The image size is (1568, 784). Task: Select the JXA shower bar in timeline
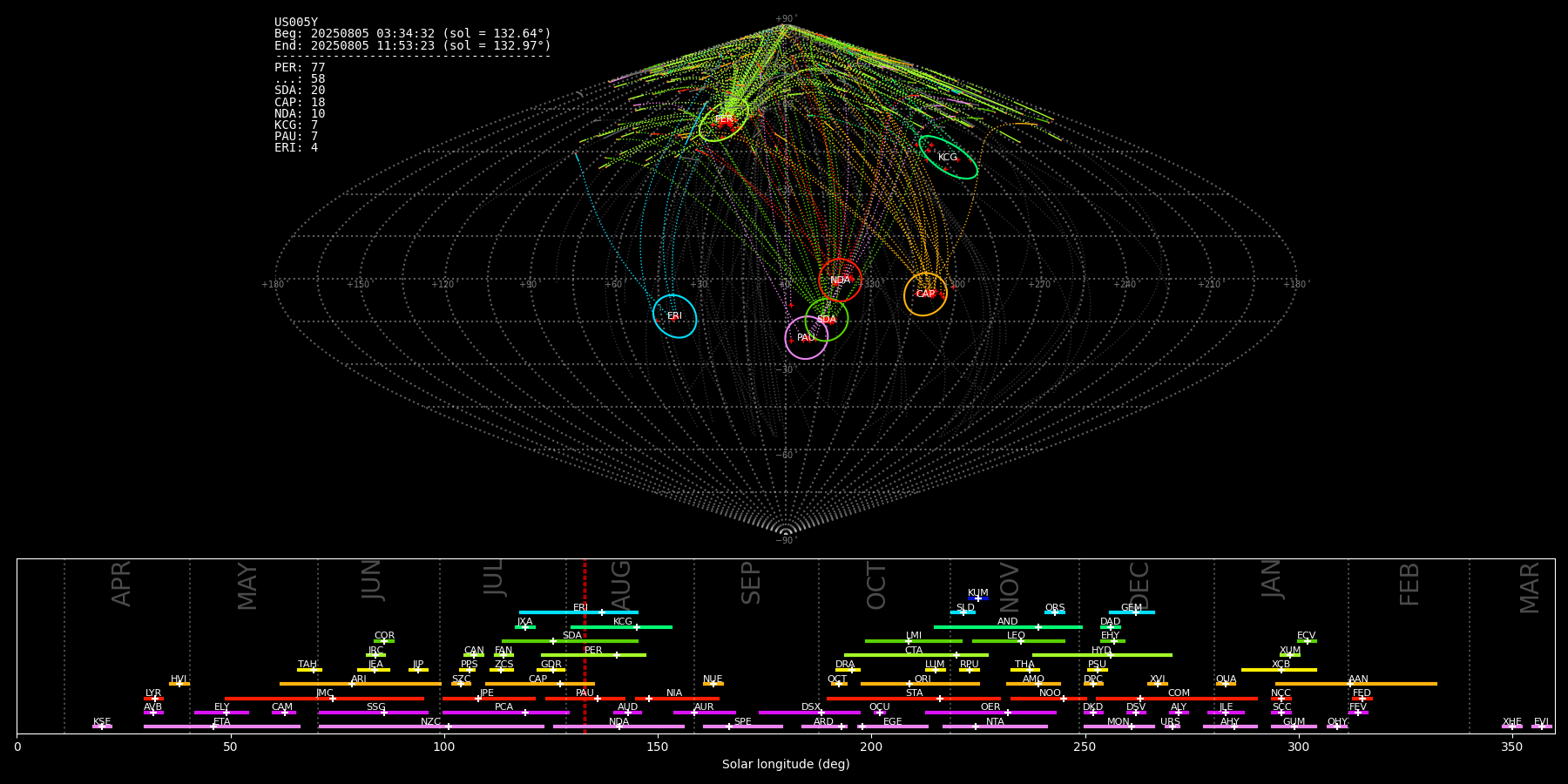point(525,627)
